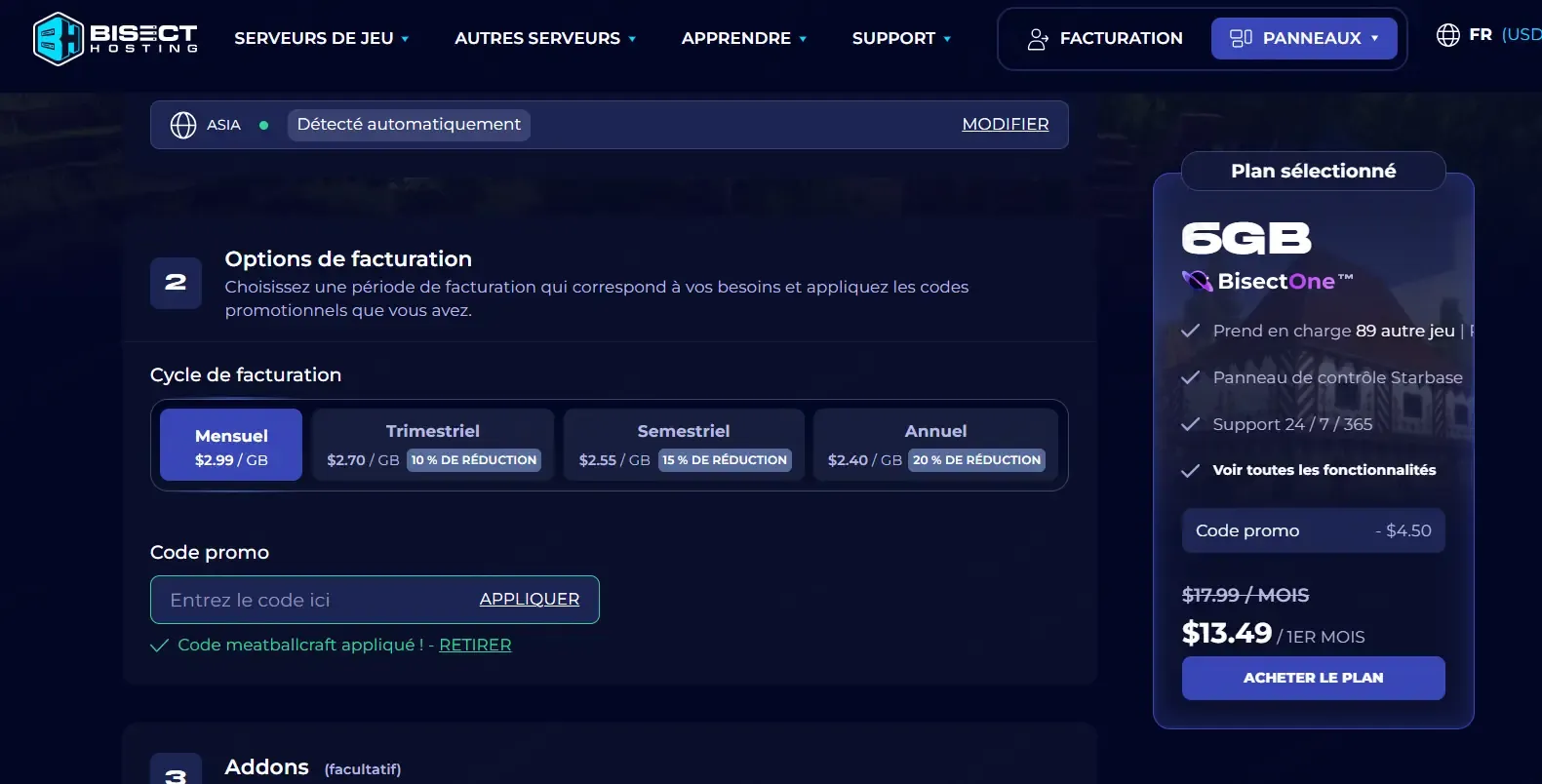The width and height of the screenshot is (1542, 784).
Task: Select the Mensuel billing cycle
Action: coord(231,445)
